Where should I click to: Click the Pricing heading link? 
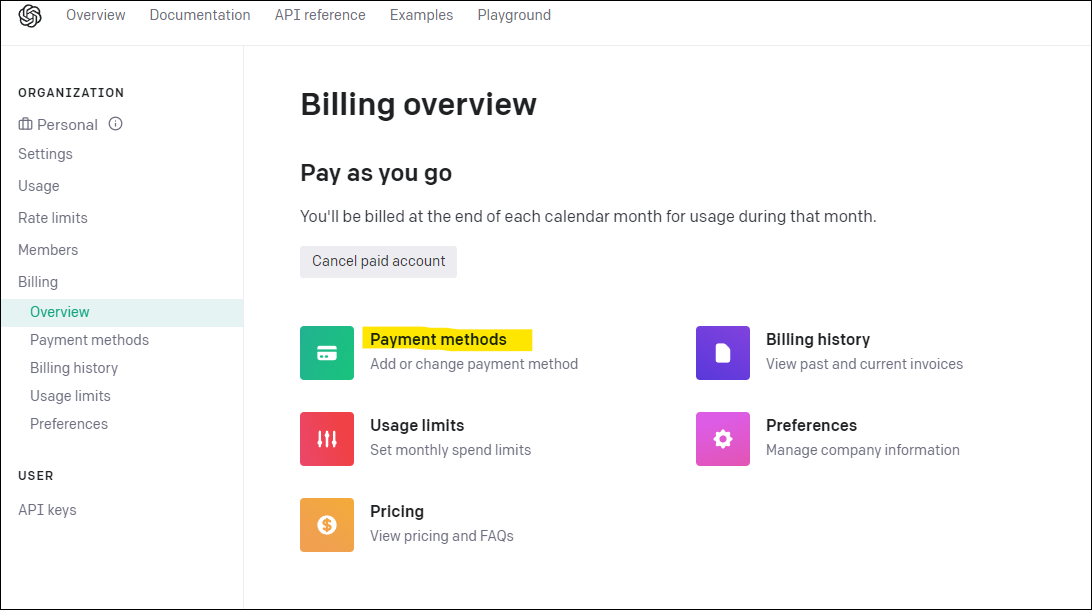(397, 512)
